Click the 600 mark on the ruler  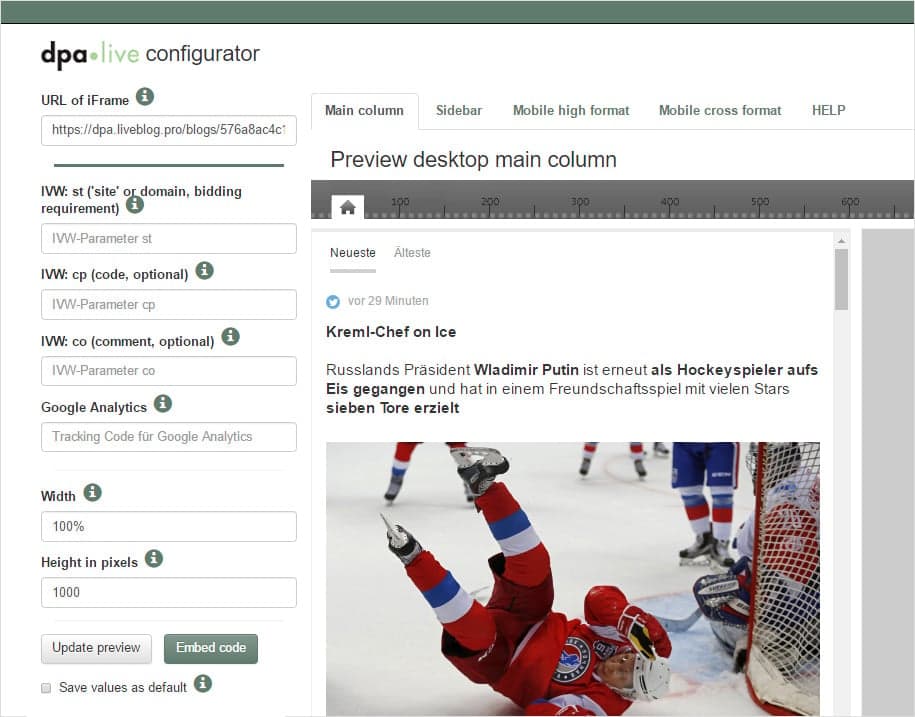(x=850, y=202)
